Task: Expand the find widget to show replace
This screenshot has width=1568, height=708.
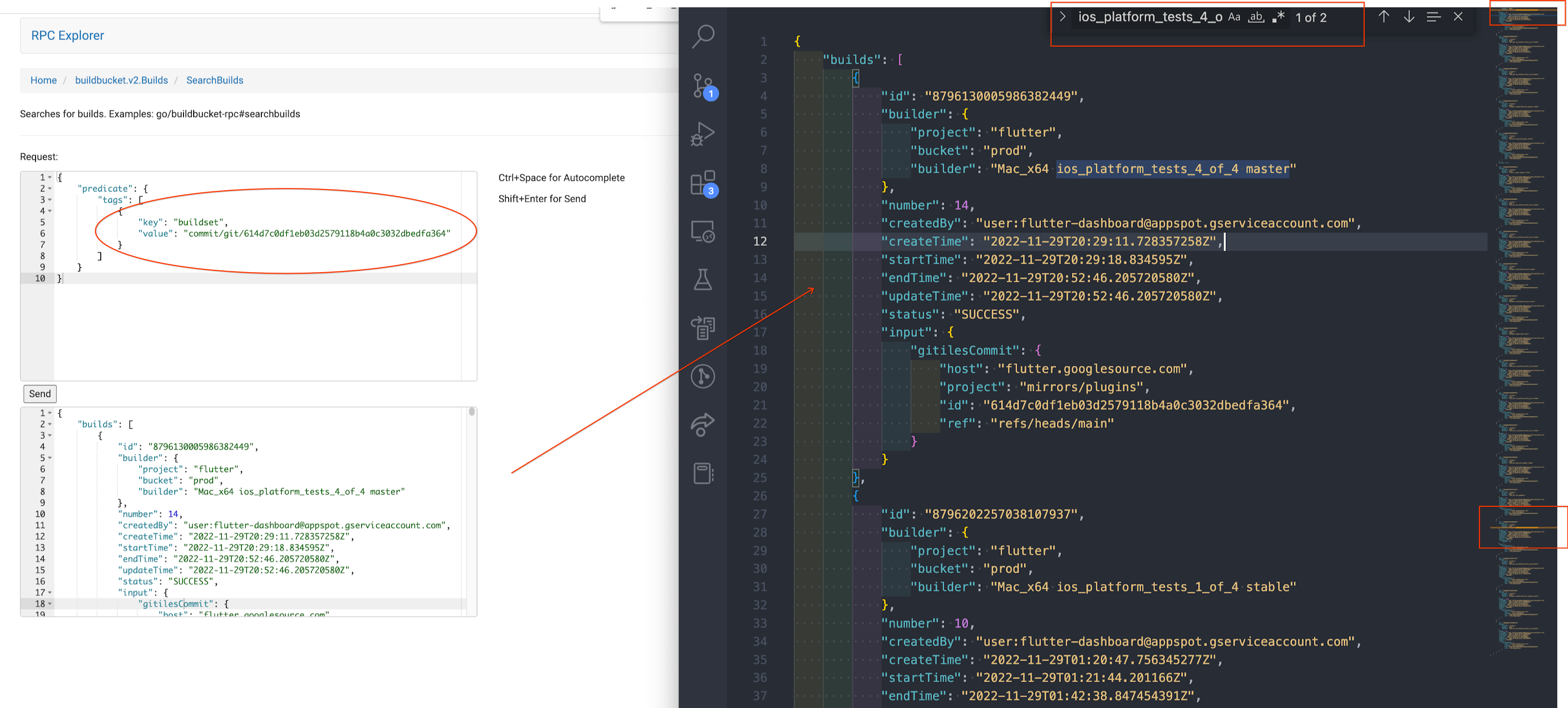Action: pyautogui.click(x=1062, y=17)
